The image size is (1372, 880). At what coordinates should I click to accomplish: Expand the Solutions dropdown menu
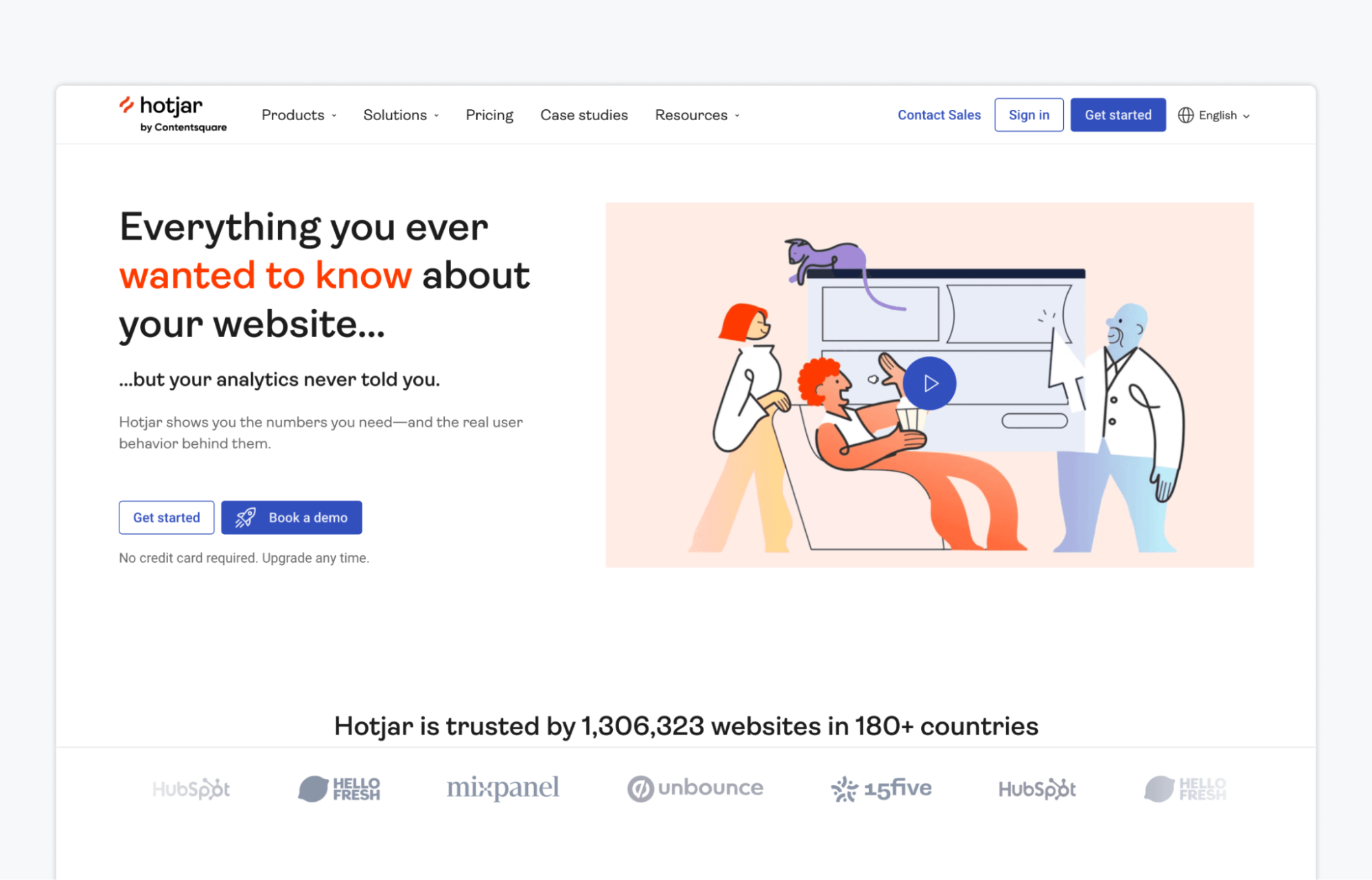point(401,115)
